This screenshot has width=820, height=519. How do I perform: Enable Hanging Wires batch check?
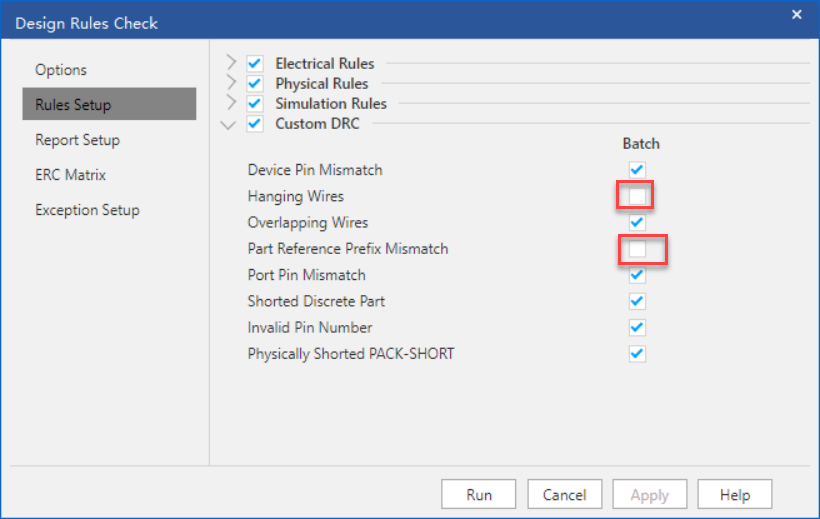click(x=637, y=196)
